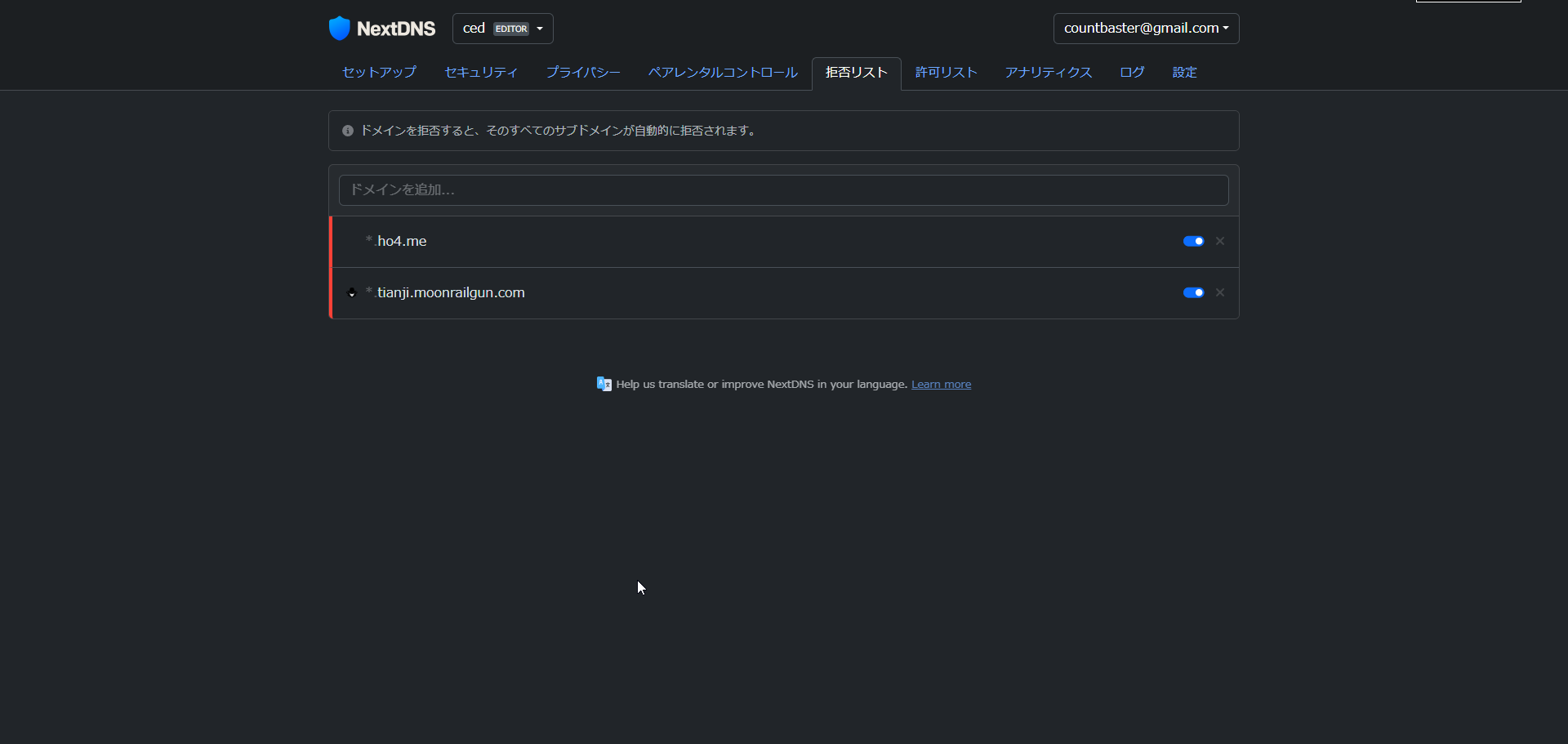Viewport: 1568px width, 744px height.
Task: Disable the toggle for *.ho4.me
Action: [x=1193, y=241]
